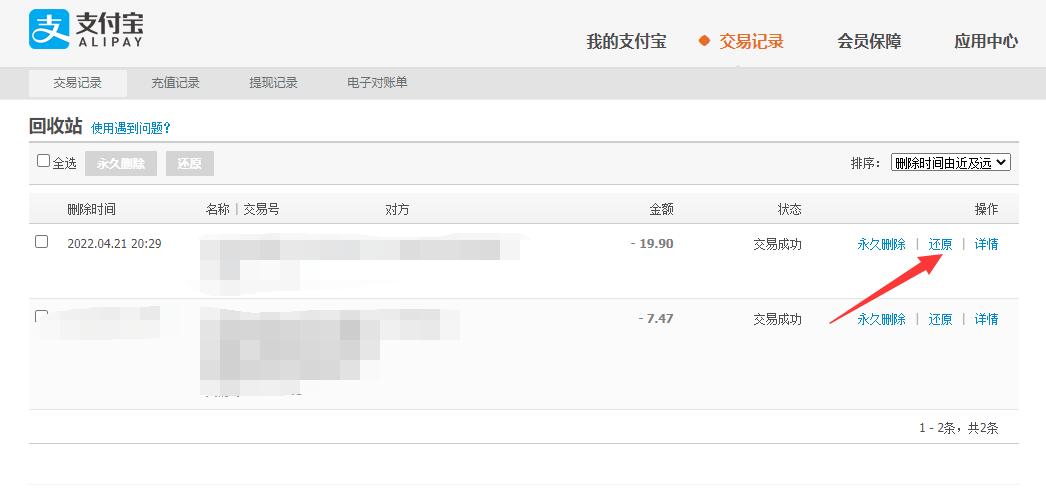
Task: Open 详情 for the -7.47 transaction
Action: click(x=986, y=319)
